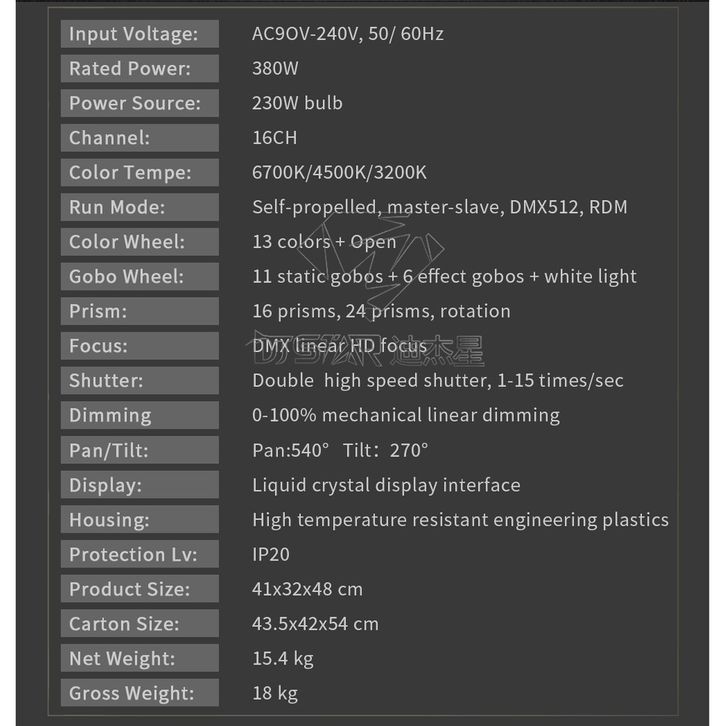Click the Focus label cell
Viewport: 726px width, 726px height.
click(x=139, y=346)
